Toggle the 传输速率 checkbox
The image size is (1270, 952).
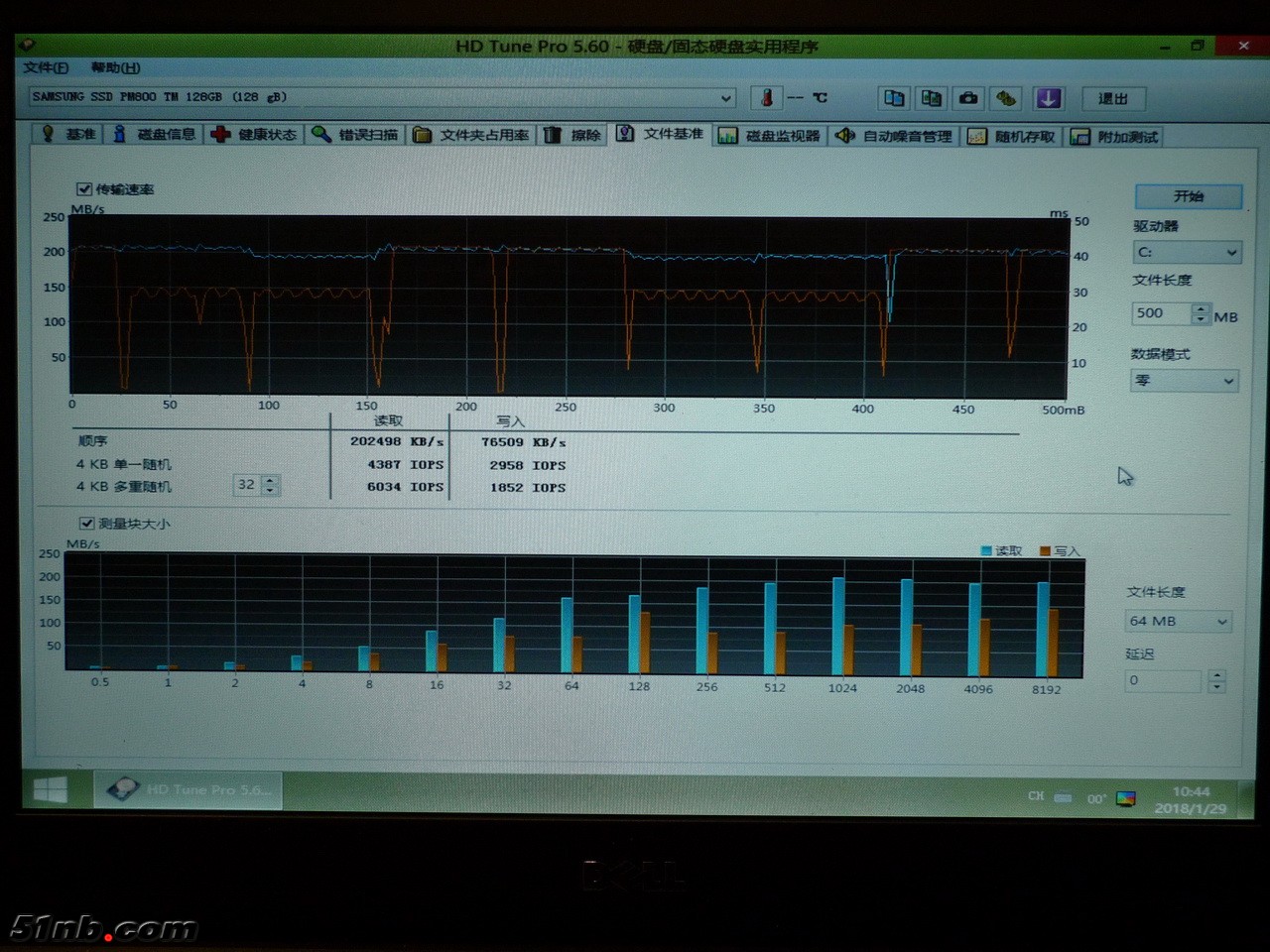point(85,188)
